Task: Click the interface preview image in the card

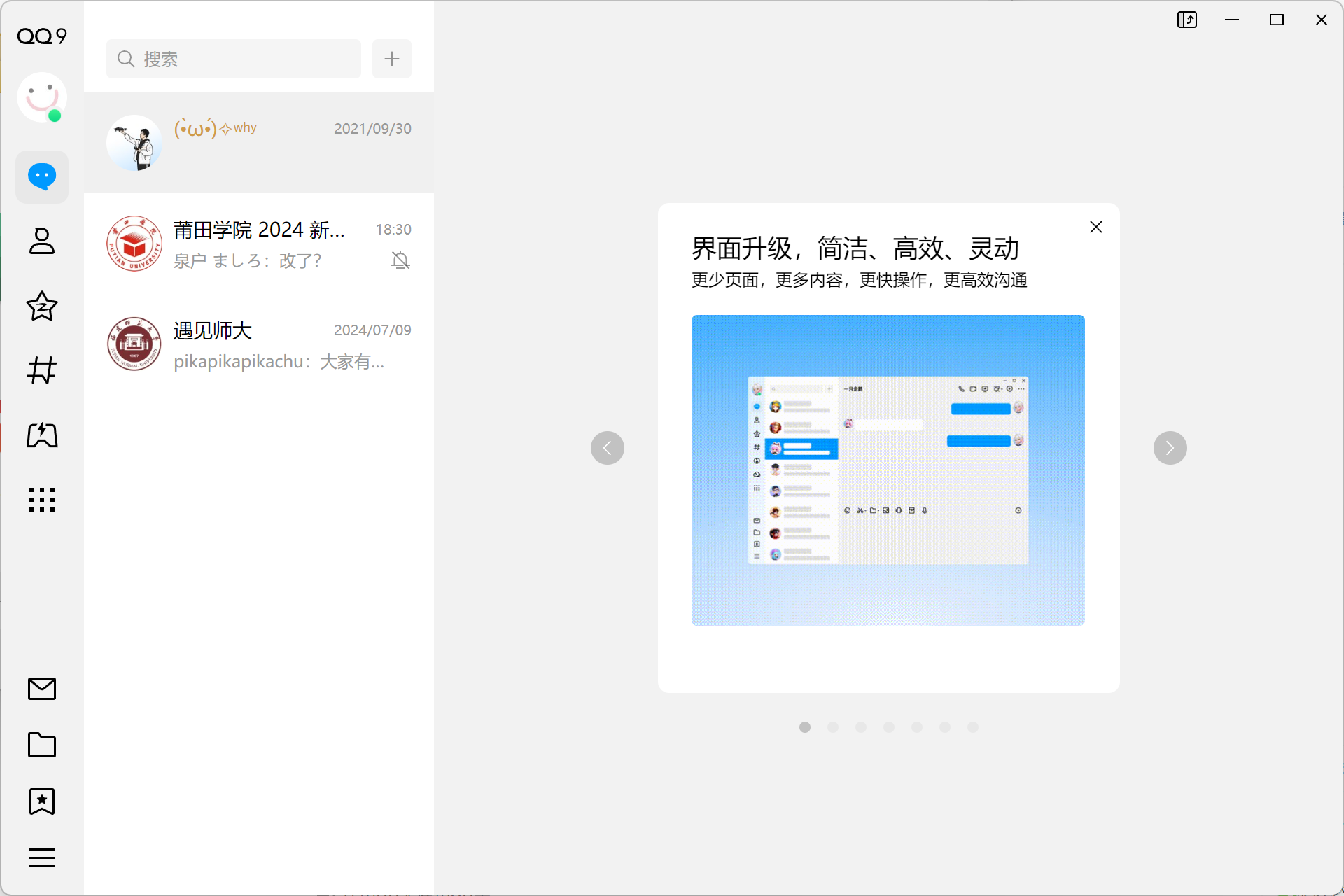Action: pos(888,470)
